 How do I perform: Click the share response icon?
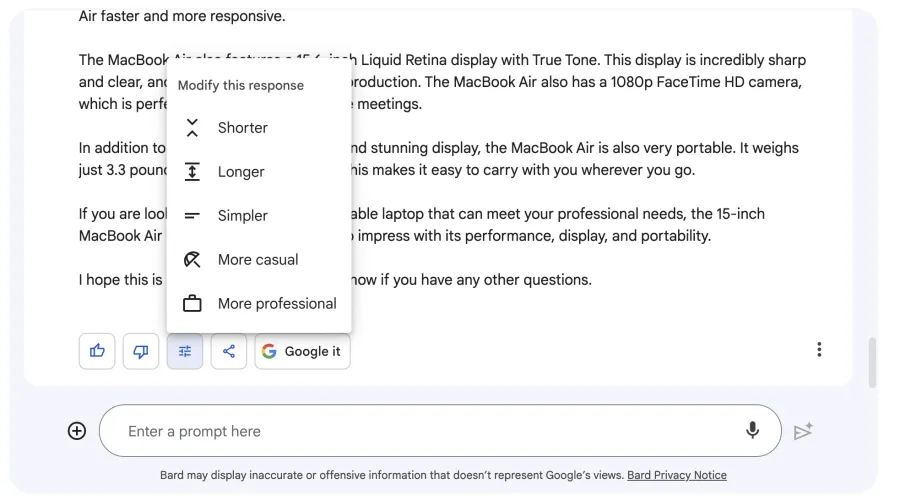[x=229, y=351]
